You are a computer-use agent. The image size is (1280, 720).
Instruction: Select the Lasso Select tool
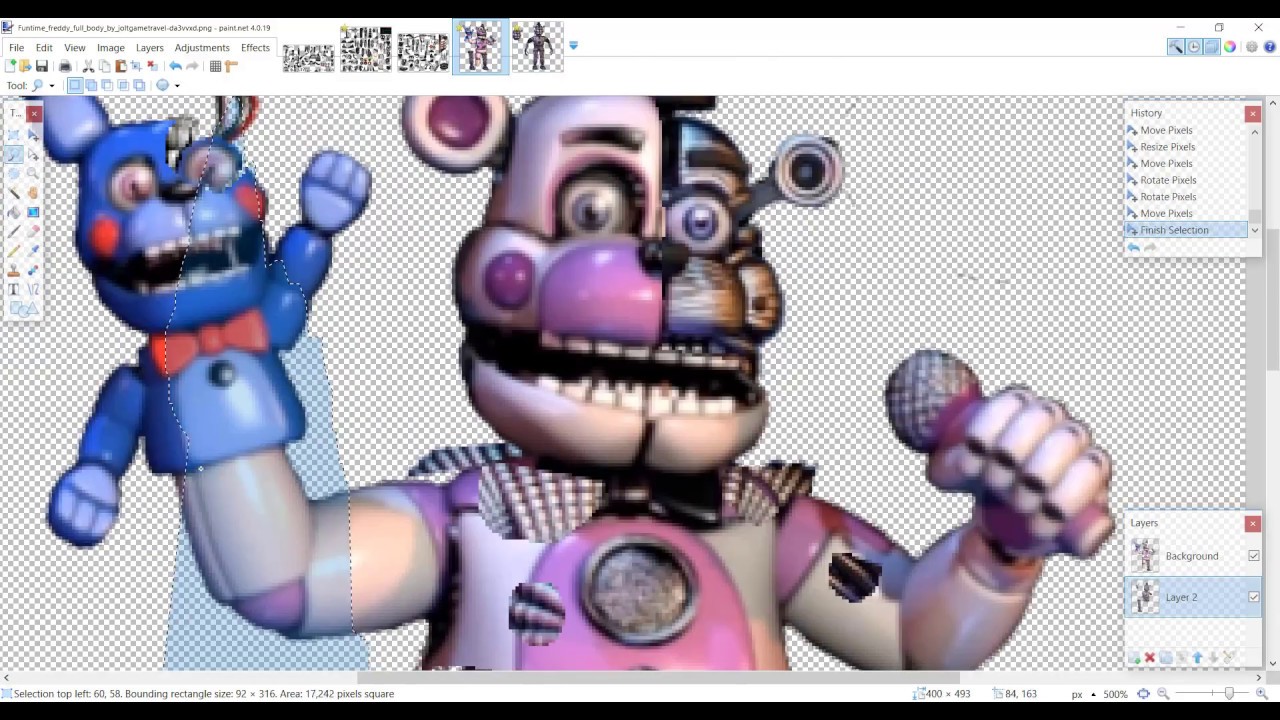click(x=14, y=154)
